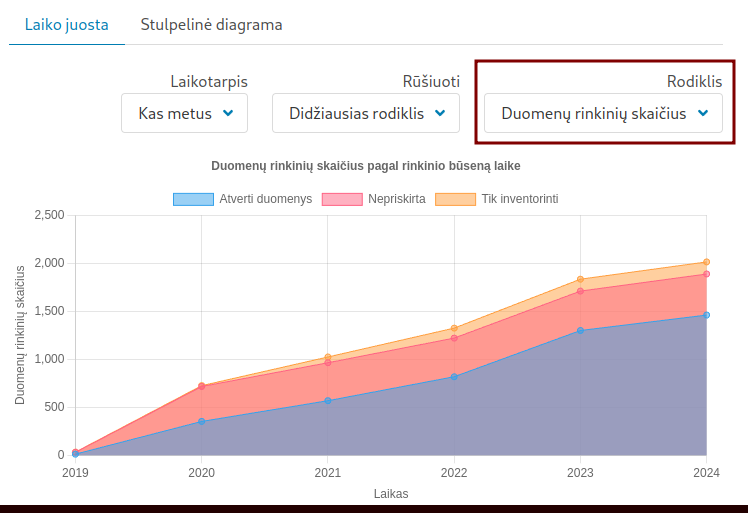Click the Tik inventorinti legend label
Image resolution: width=748 pixels, height=513 pixels.
(520, 199)
